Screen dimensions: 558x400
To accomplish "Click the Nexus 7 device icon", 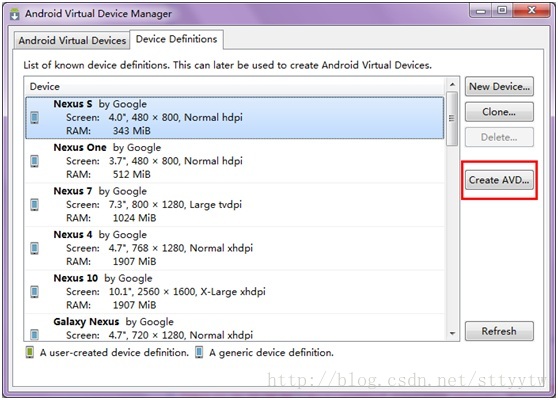I will click(35, 205).
